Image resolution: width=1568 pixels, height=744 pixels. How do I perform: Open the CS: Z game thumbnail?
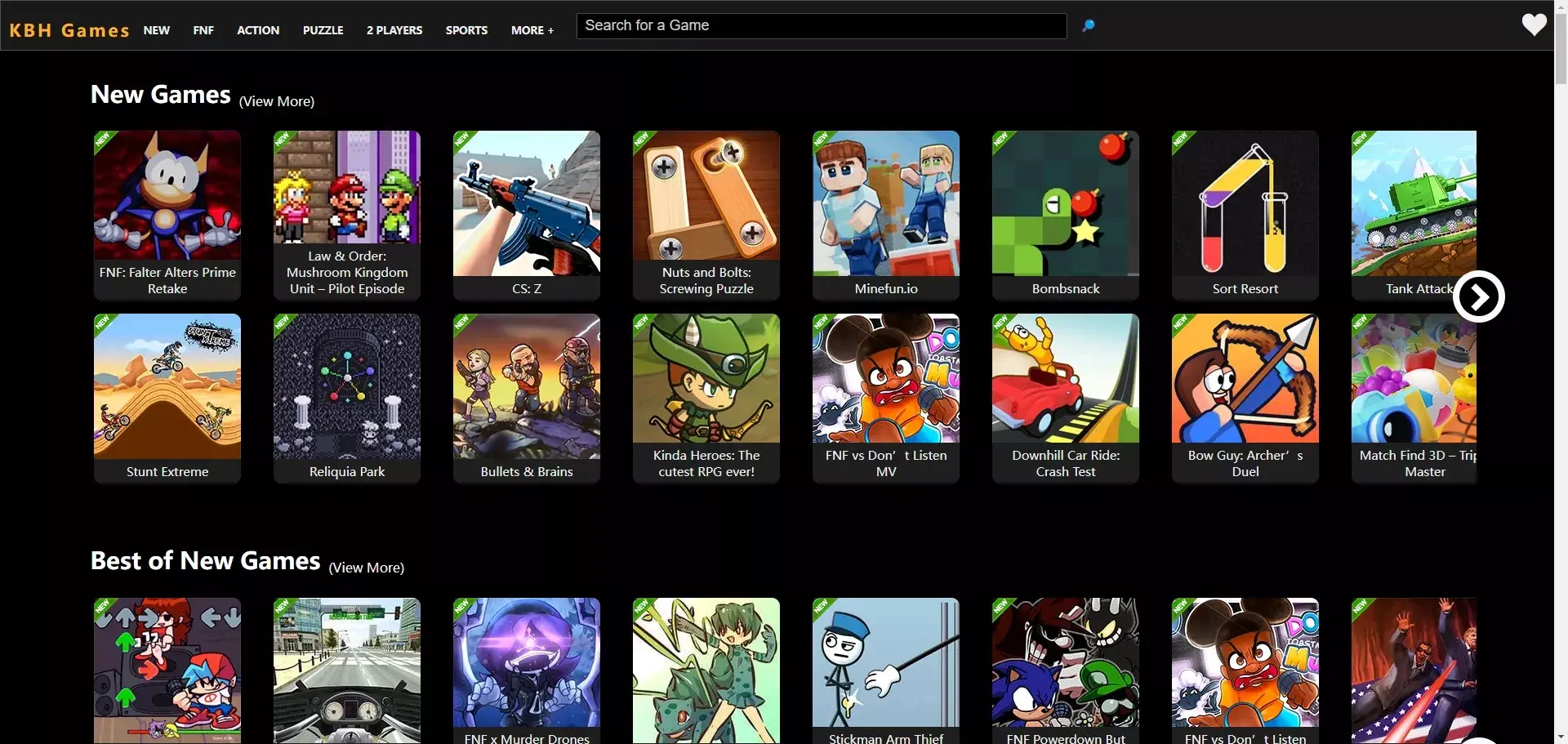pos(527,216)
